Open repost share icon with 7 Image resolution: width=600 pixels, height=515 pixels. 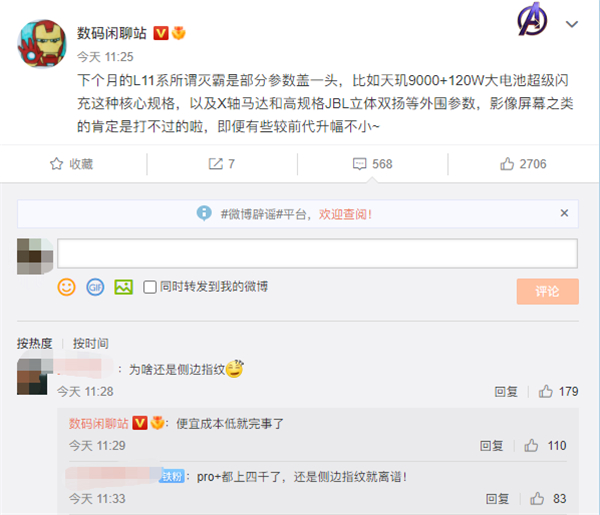(x=215, y=164)
